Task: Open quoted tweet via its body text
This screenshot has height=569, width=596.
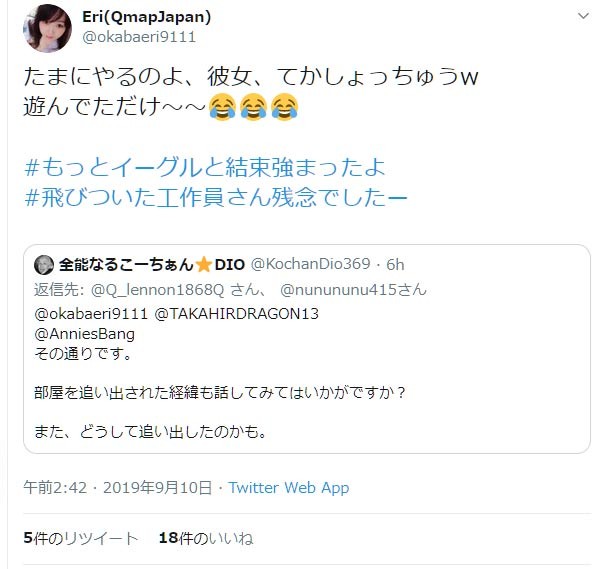Action: [220, 392]
